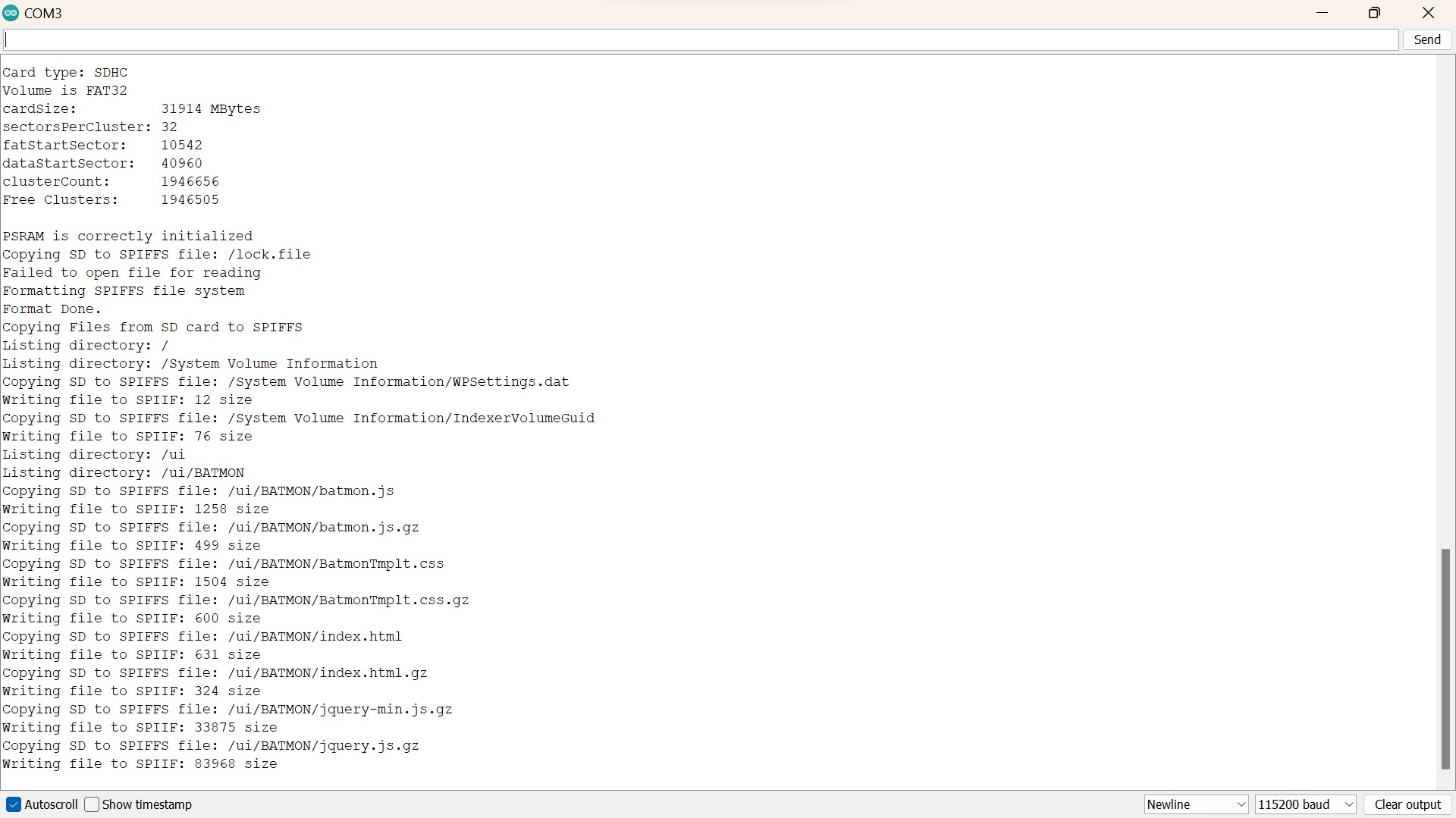
Task: Click the 'index.html.gz' copy line
Action: pyautogui.click(x=215, y=673)
